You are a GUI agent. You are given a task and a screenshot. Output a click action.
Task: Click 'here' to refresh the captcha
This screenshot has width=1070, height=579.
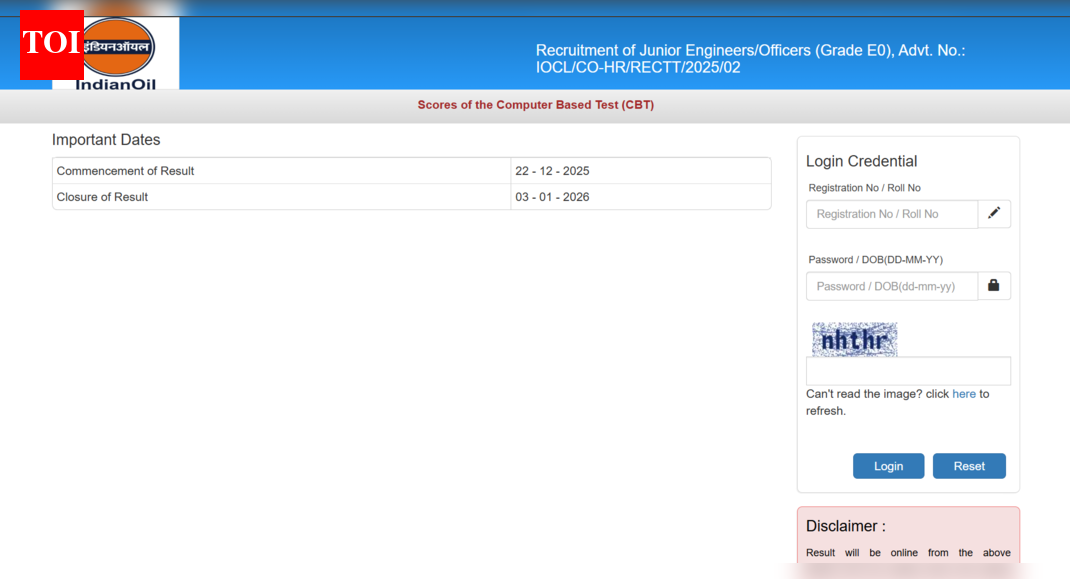(963, 394)
